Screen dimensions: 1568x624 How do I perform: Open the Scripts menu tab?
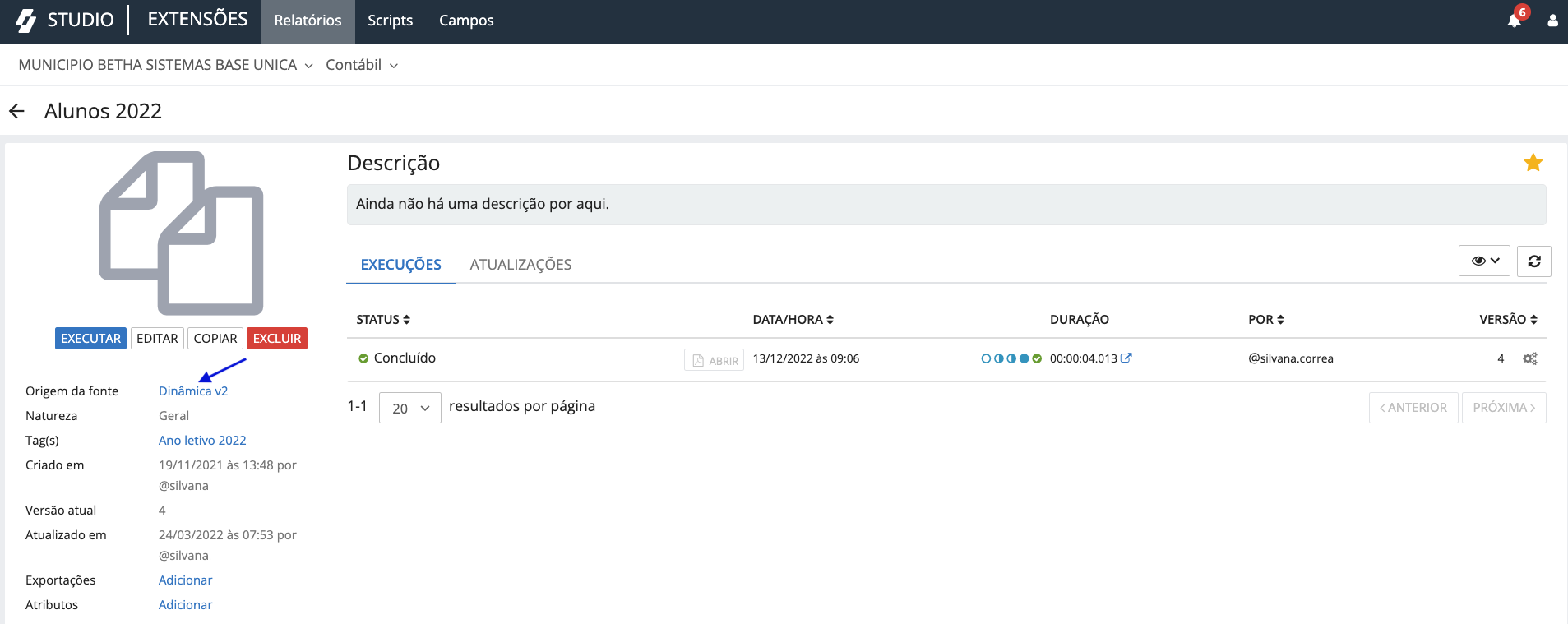[390, 21]
